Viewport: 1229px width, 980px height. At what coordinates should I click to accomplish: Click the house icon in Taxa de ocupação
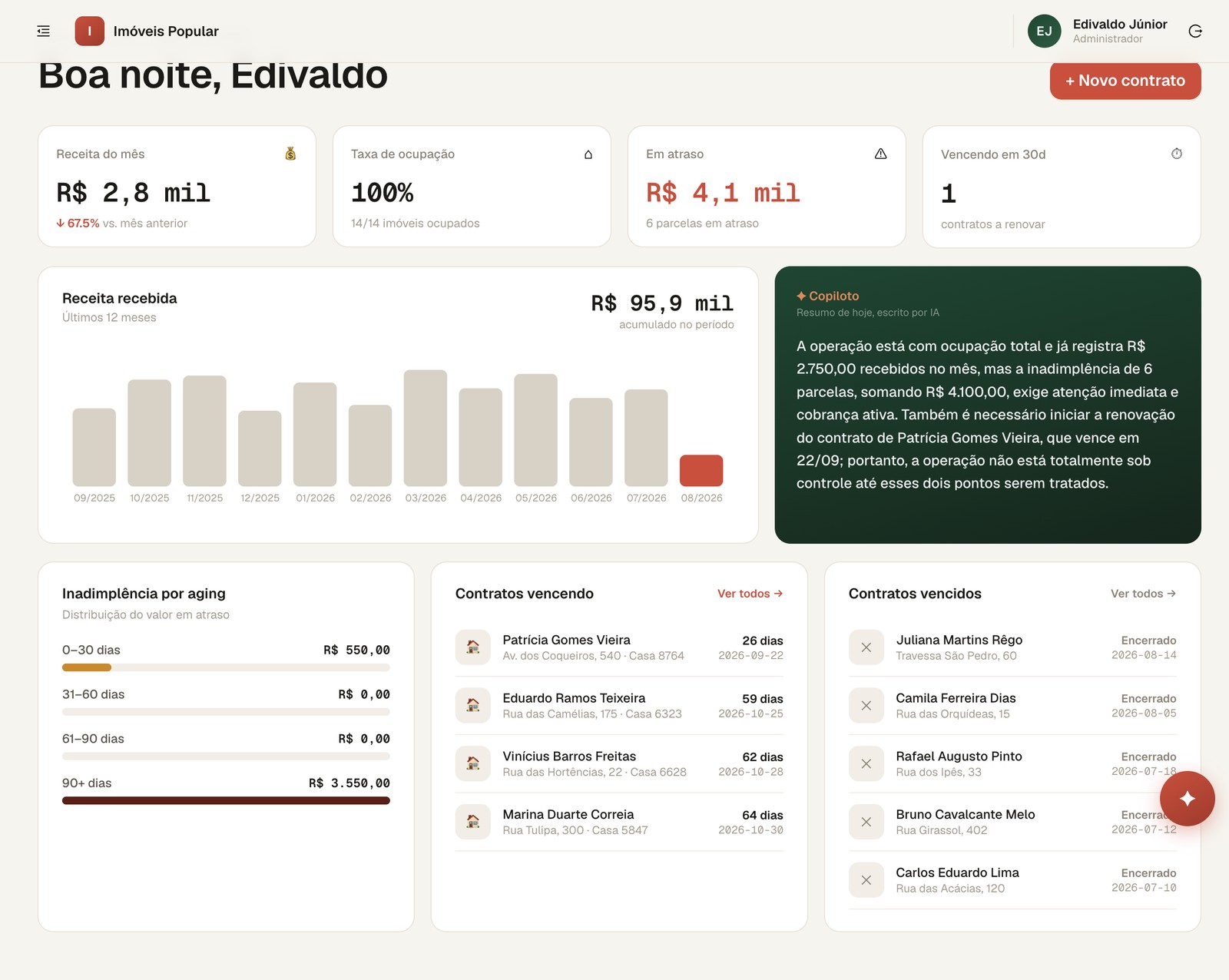[x=588, y=154]
